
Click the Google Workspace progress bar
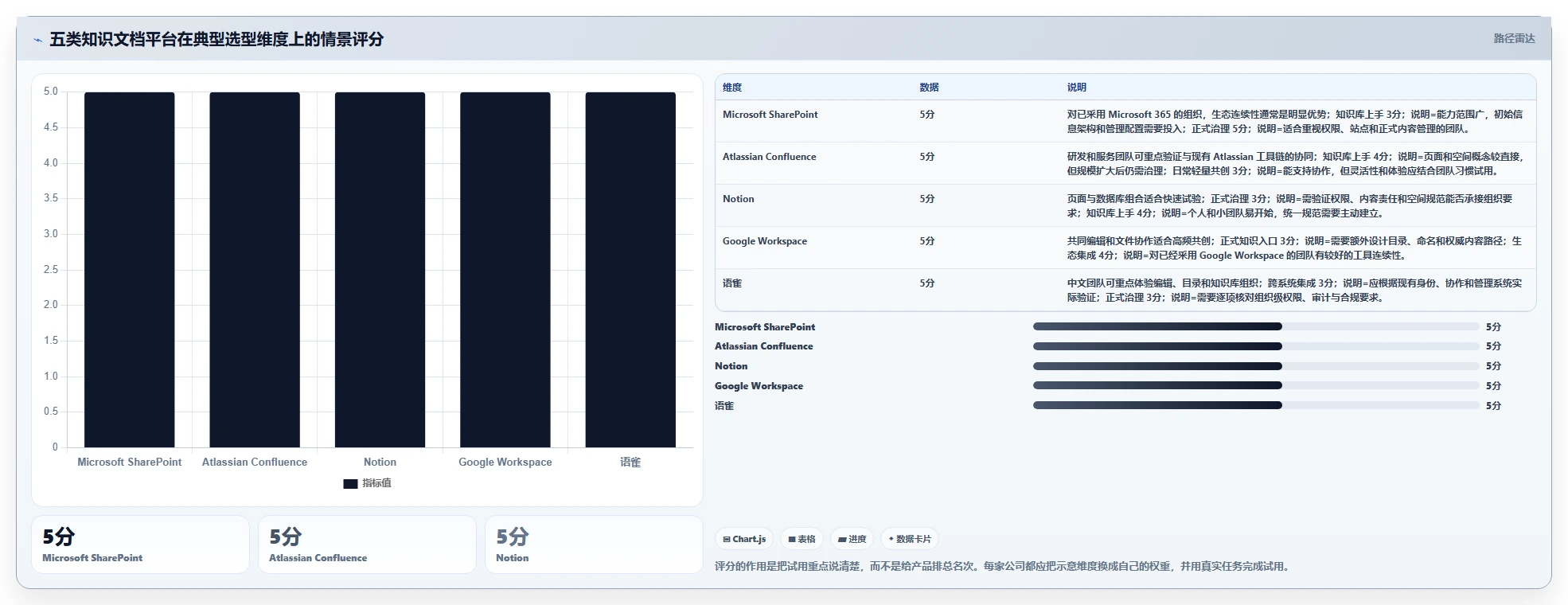click(1256, 385)
